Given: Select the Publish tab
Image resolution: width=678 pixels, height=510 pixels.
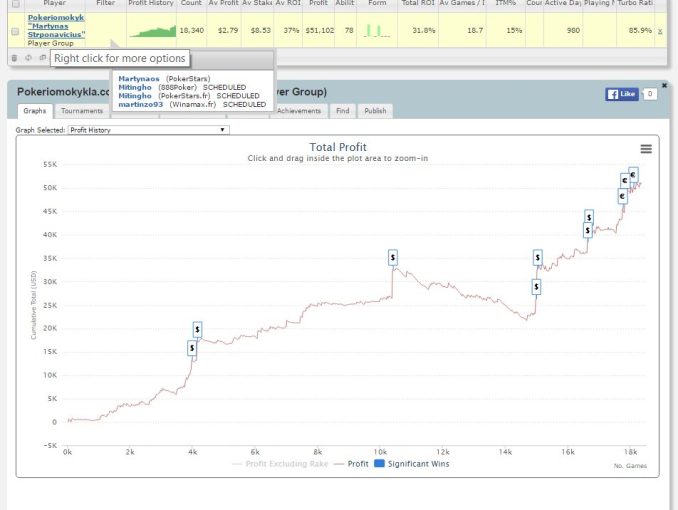Looking at the screenshot, I should [x=375, y=111].
